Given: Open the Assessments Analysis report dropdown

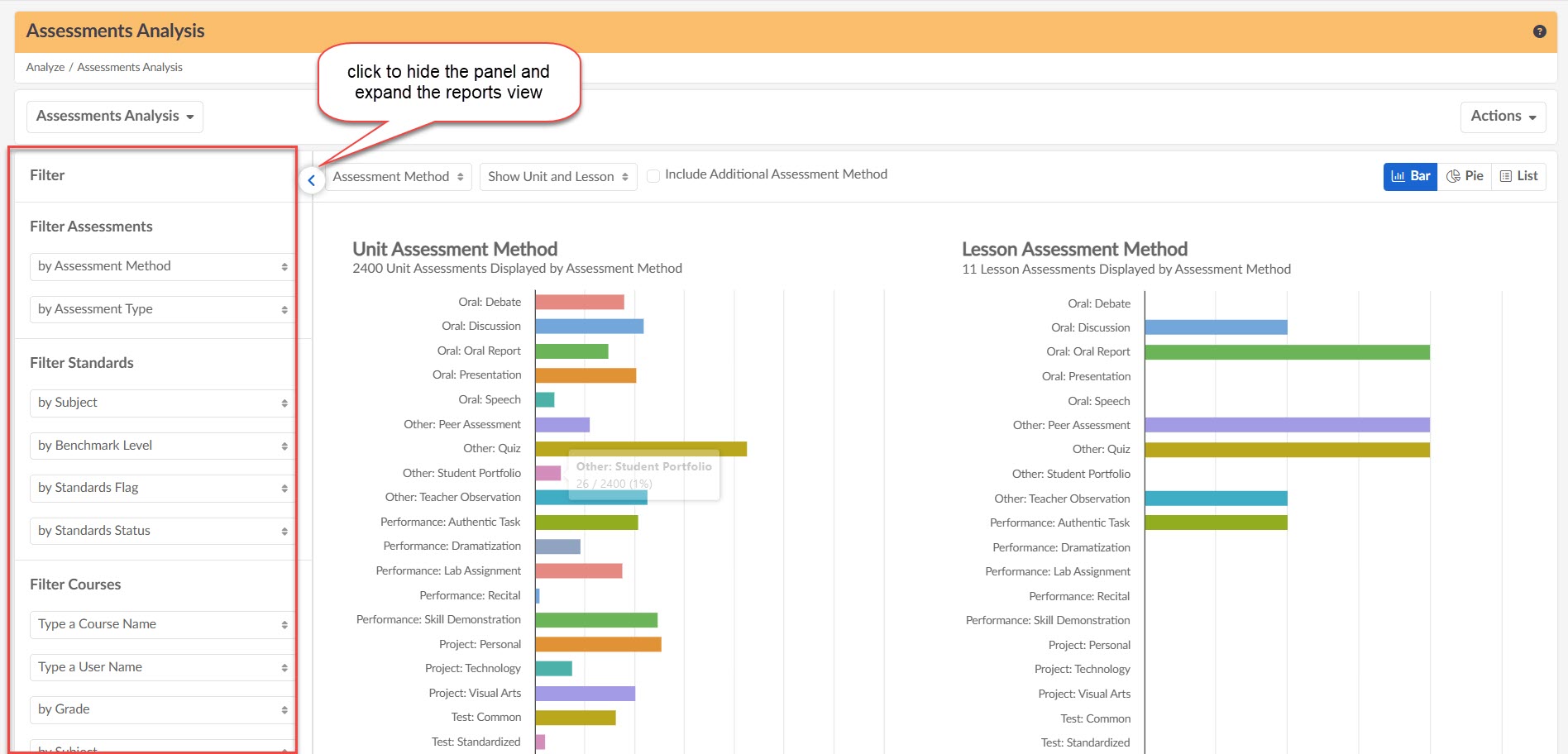Looking at the screenshot, I should tap(115, 117).
